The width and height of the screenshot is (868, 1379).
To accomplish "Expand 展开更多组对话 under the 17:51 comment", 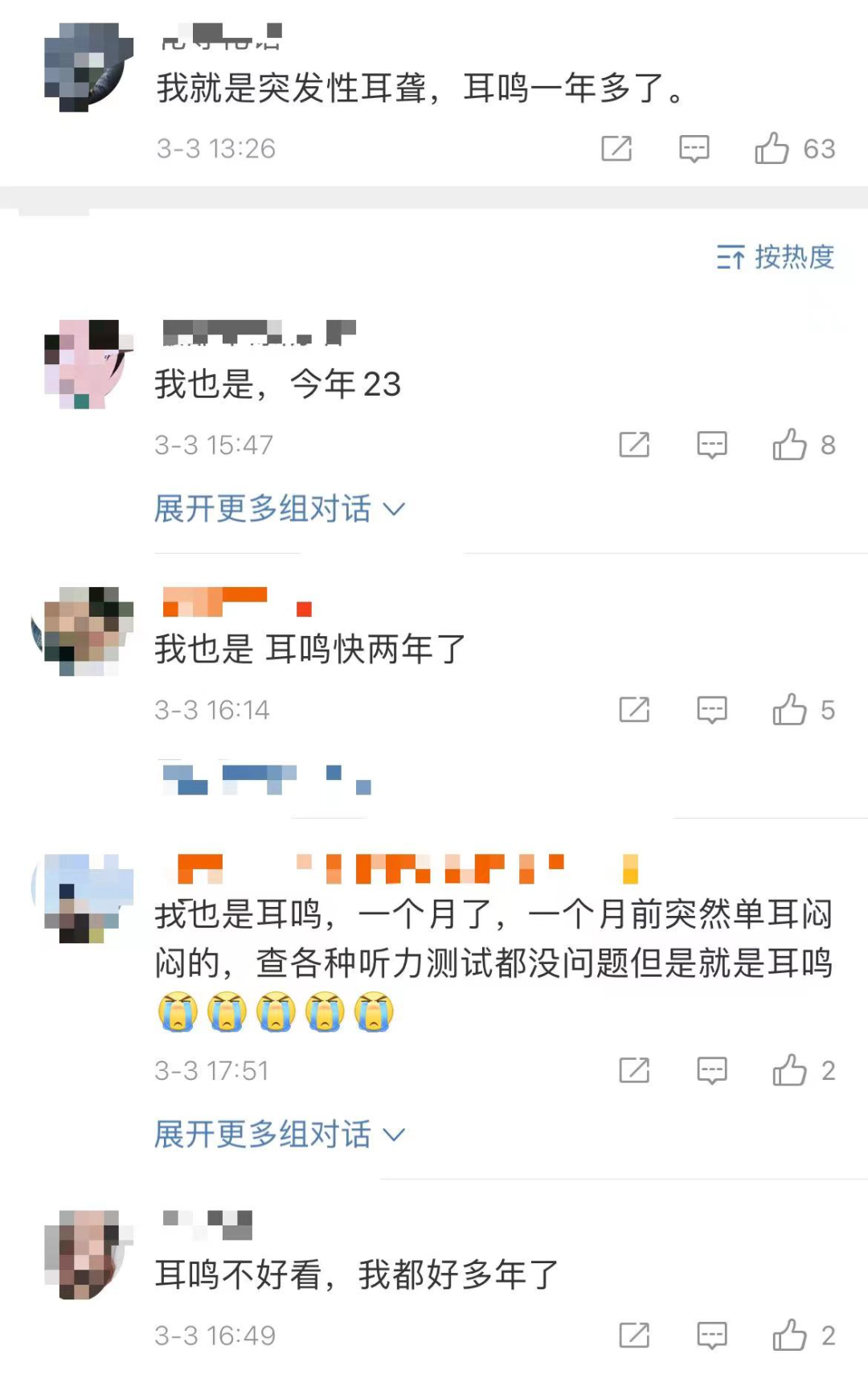I will point(280,1135).
